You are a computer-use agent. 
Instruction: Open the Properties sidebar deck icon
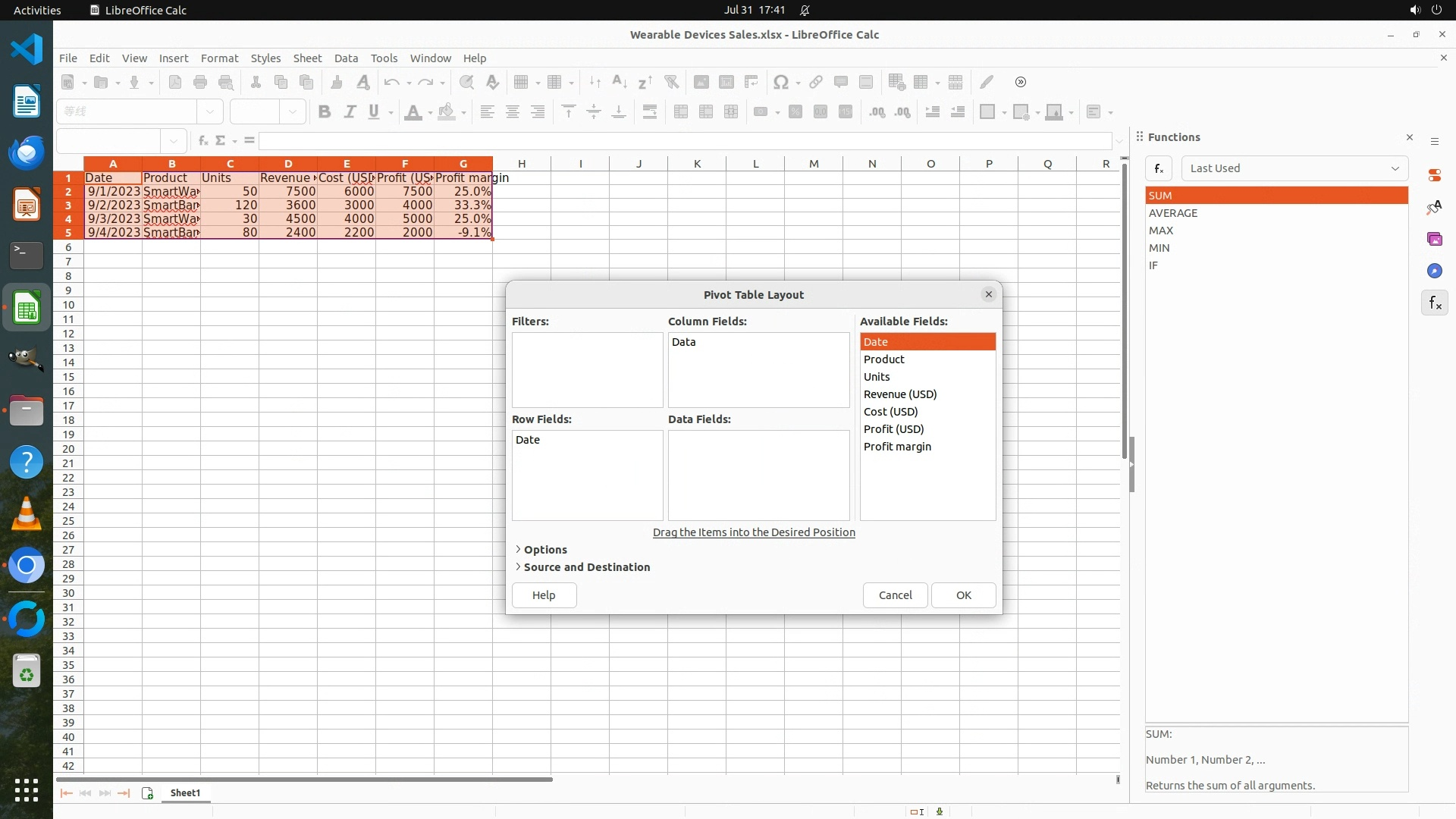[x=1434, y=175]
